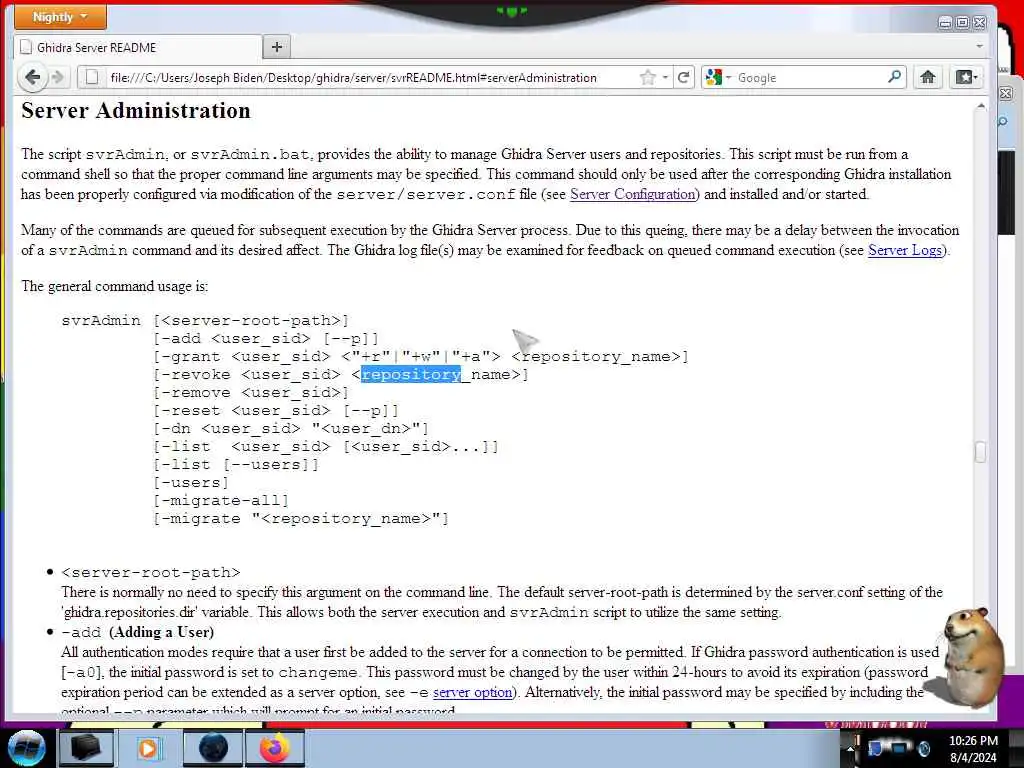Viewport: 1024px width, 768px height.
Task: Open the Nightly globe taskbar icon
Action: pos(213,748)
